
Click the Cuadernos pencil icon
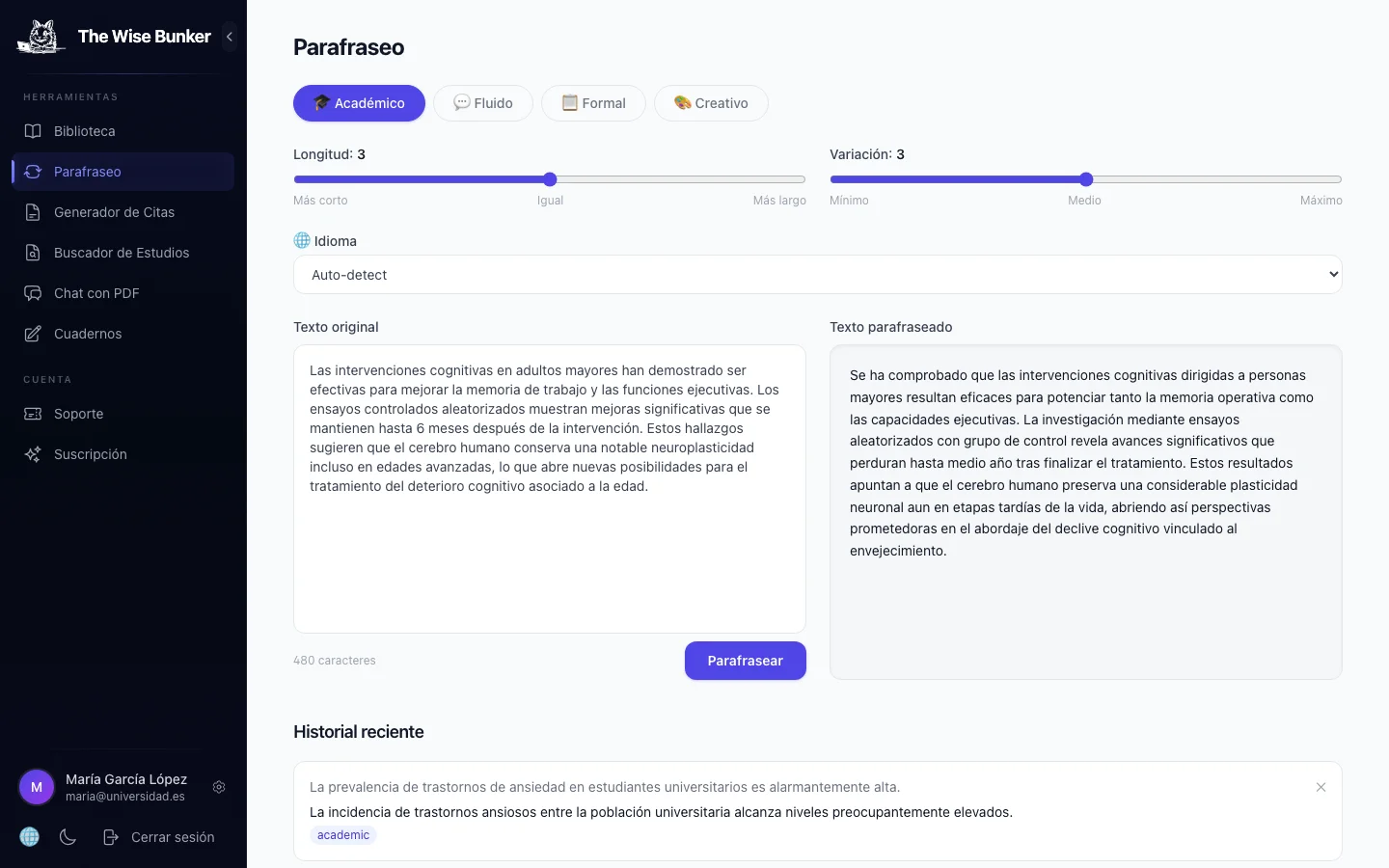point(33,334)
